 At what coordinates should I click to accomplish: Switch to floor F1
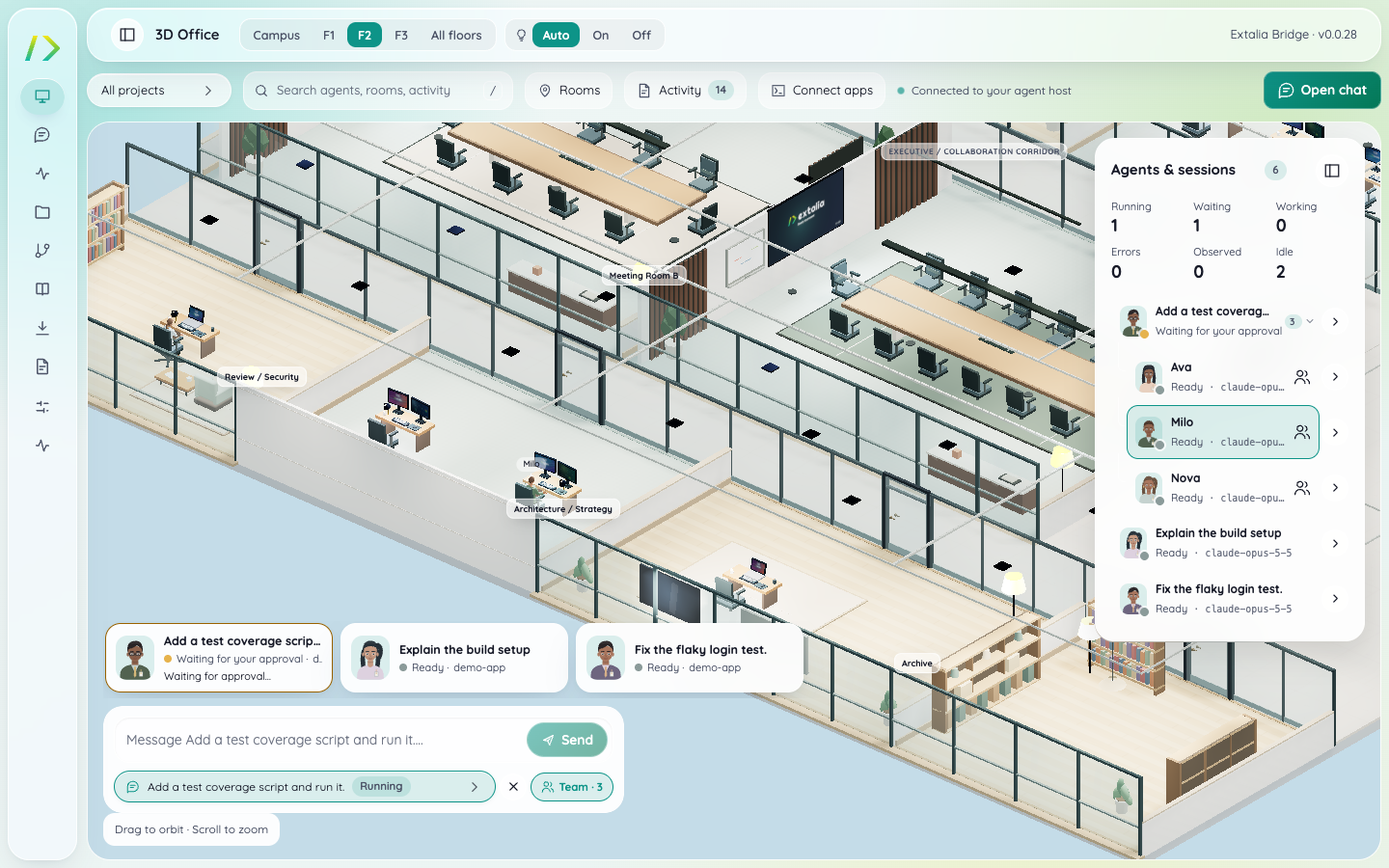coord(329,36)
